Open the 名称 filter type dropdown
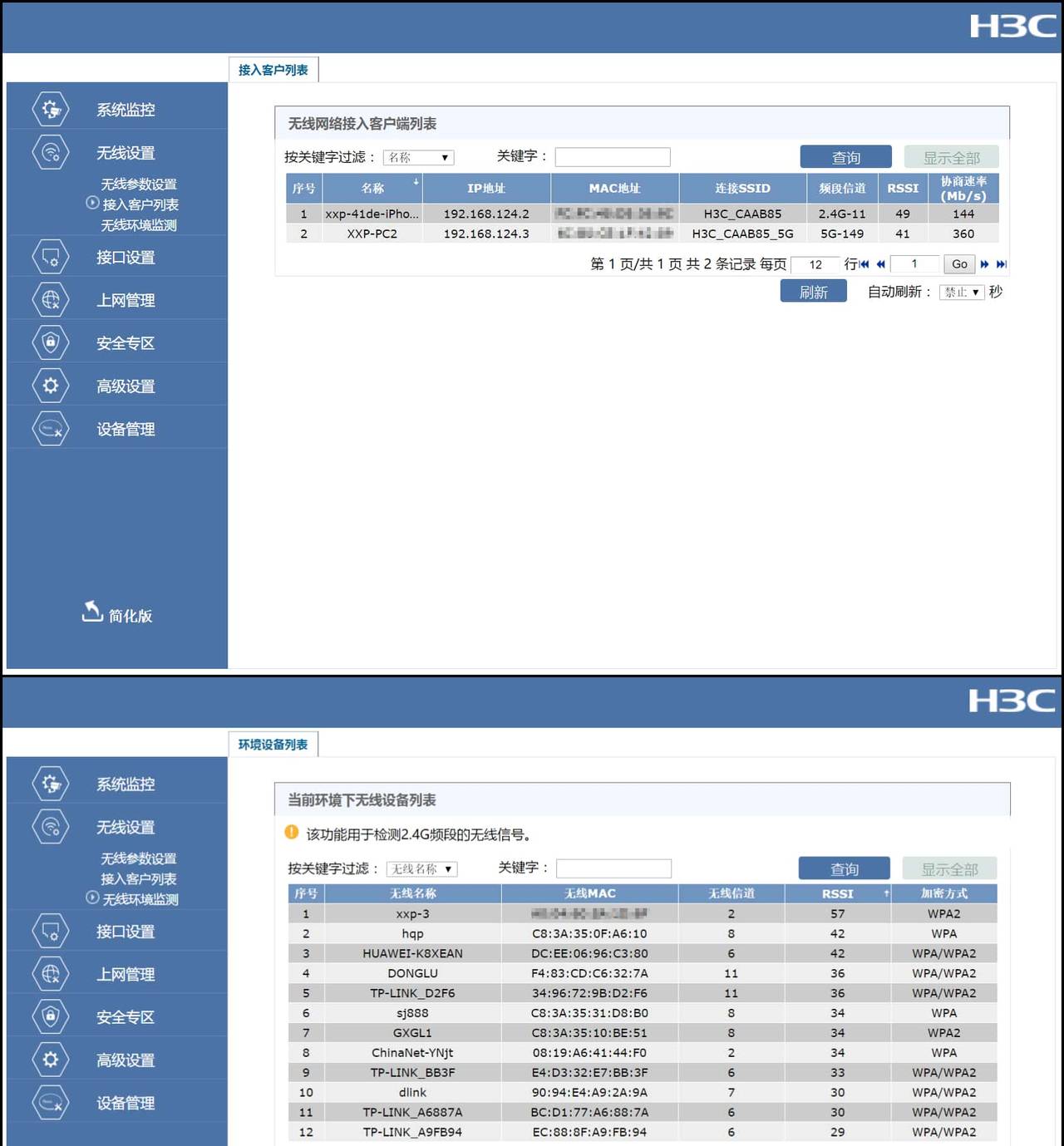1064x1146 pixels. point(418,156)
